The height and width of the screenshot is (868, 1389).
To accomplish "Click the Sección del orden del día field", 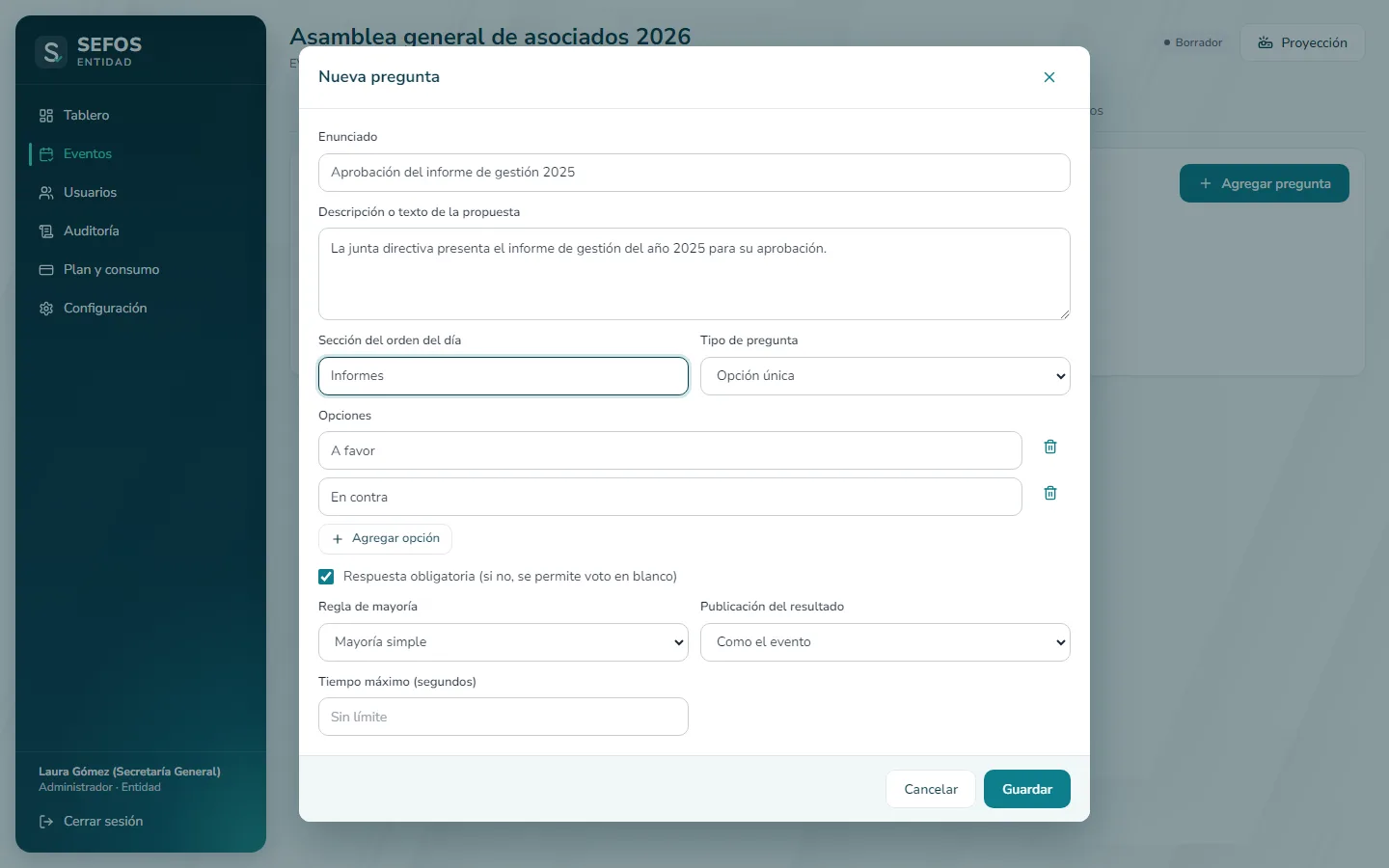I will point(504,376).
